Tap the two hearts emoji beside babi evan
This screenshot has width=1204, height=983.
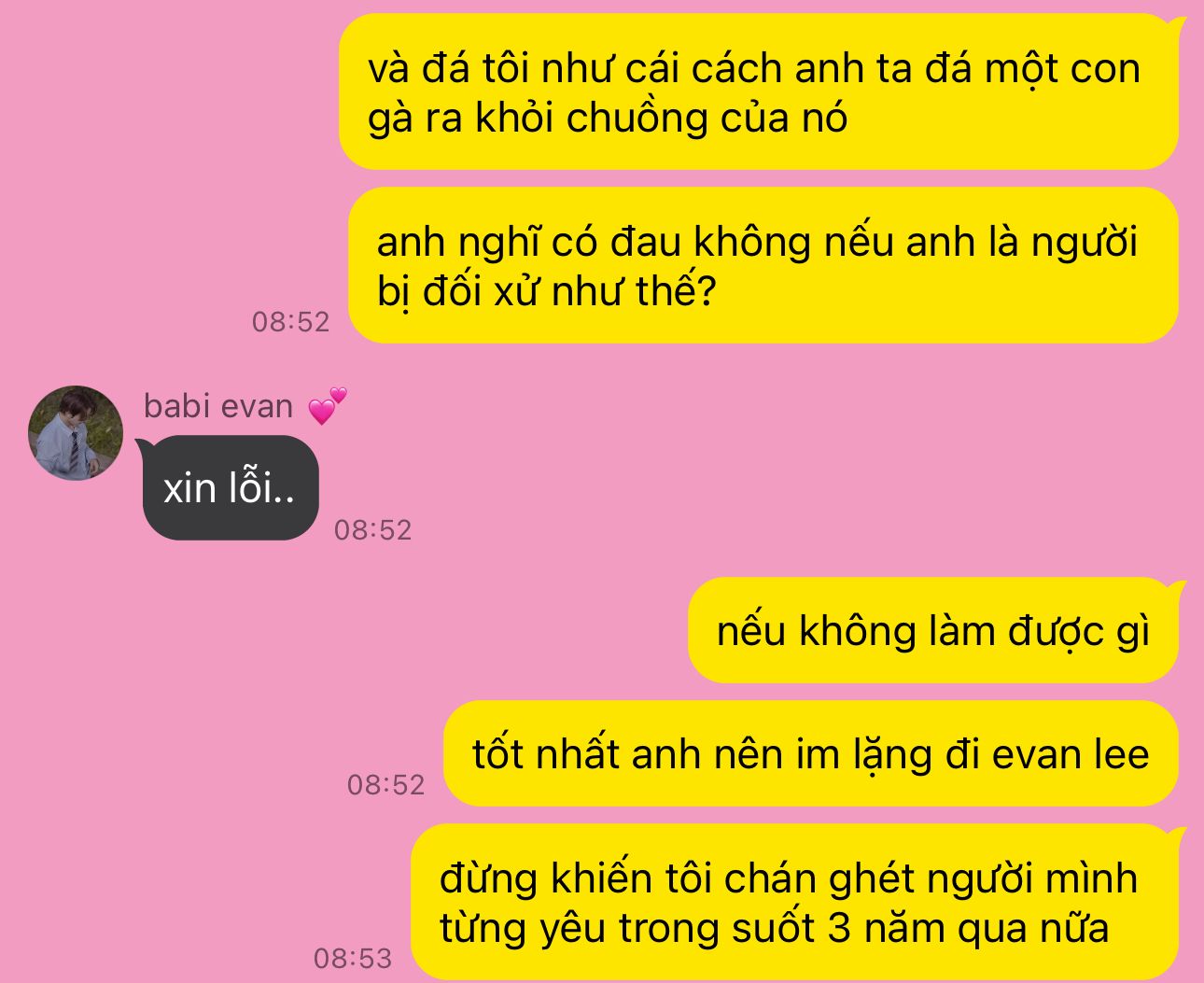click(327, 406)
